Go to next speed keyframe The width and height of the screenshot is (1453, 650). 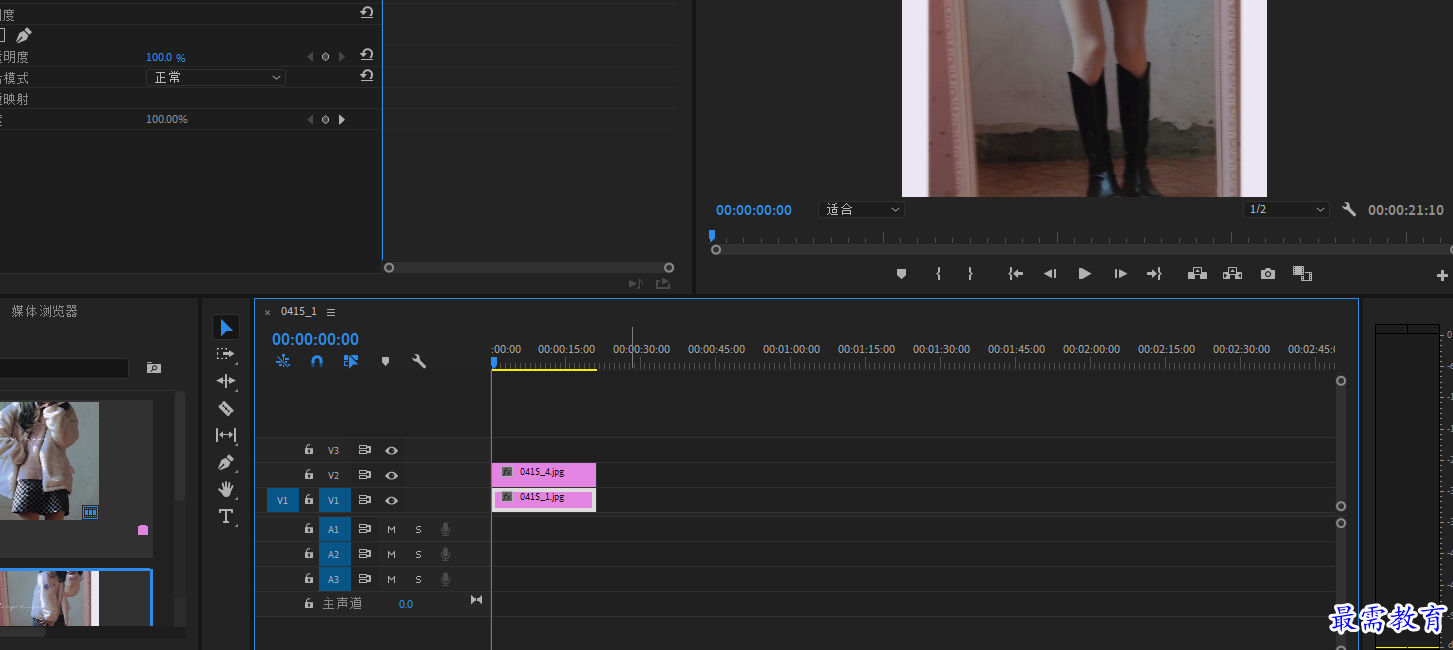[x=342, y=120]
